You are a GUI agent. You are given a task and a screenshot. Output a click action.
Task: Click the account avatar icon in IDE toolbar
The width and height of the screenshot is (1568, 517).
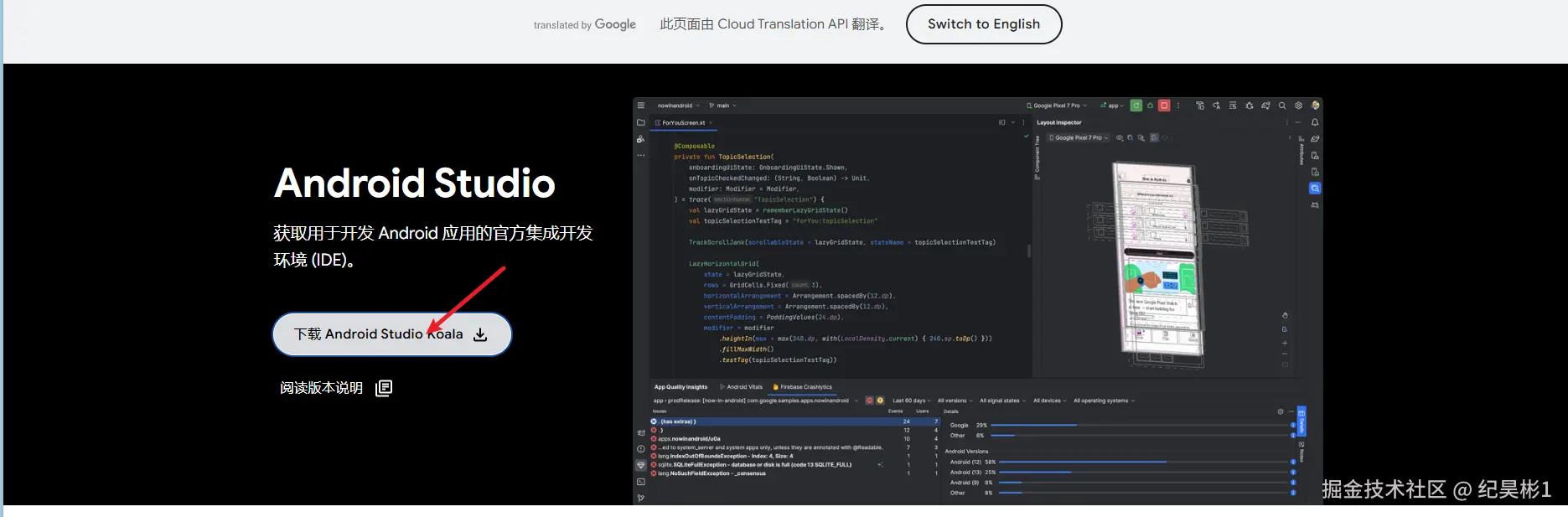tap(1315, 106)
